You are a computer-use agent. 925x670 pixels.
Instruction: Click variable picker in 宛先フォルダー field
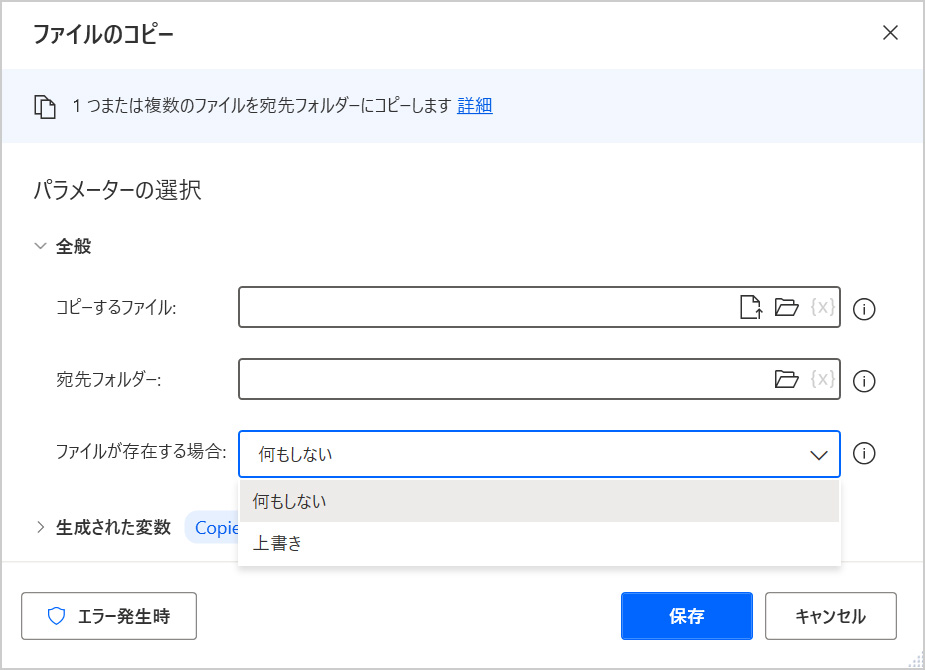(822, 380)
